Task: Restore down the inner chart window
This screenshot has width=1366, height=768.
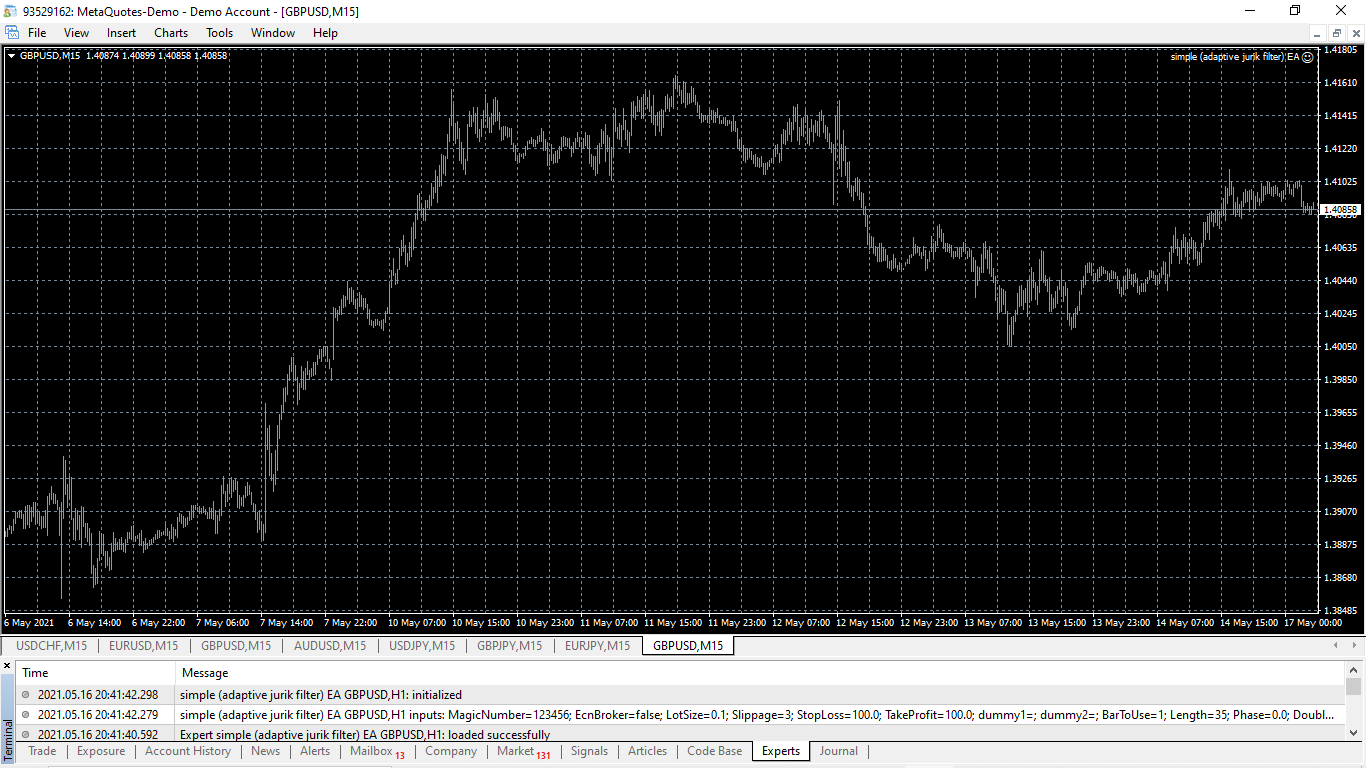Action: click(x=1336, y=33)
